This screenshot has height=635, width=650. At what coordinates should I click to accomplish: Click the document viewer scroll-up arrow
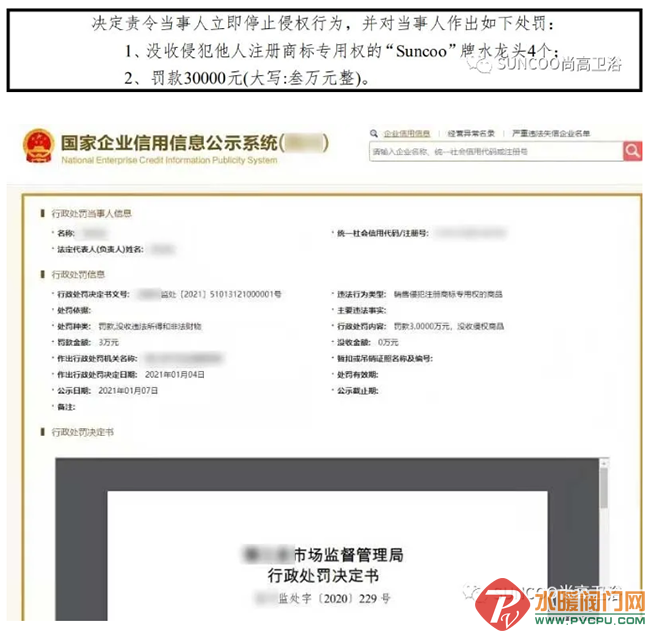(604, 463)
